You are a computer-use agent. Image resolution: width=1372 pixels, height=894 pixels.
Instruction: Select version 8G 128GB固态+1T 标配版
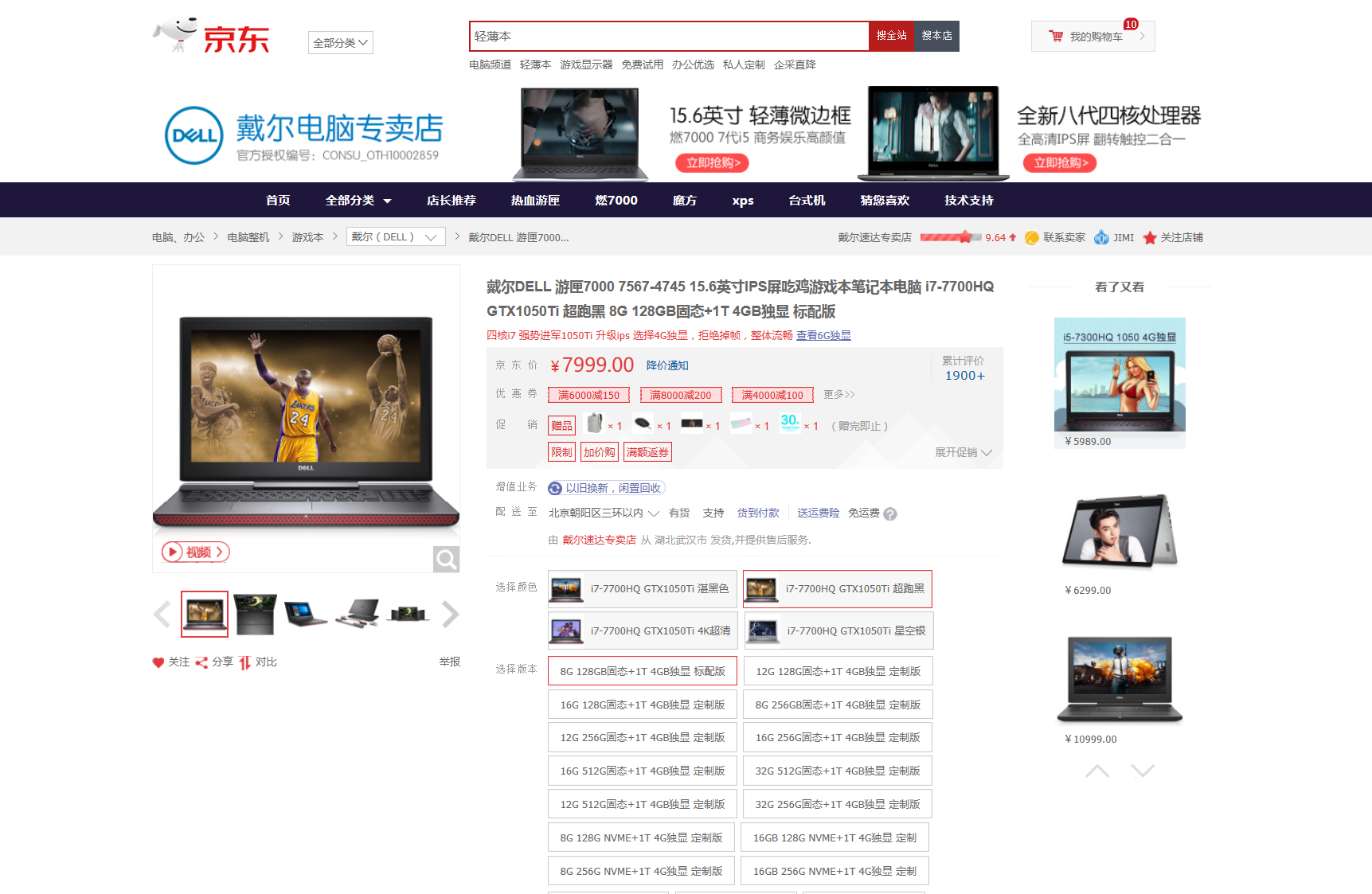[643, 671]
